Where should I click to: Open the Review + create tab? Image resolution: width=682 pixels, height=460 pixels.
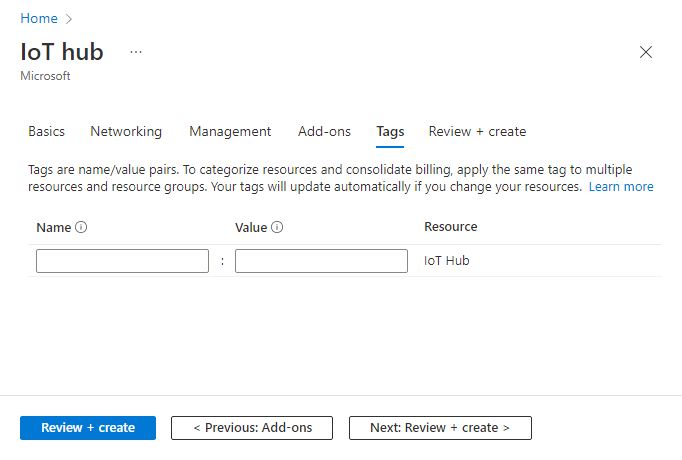(x=477, y=131)
